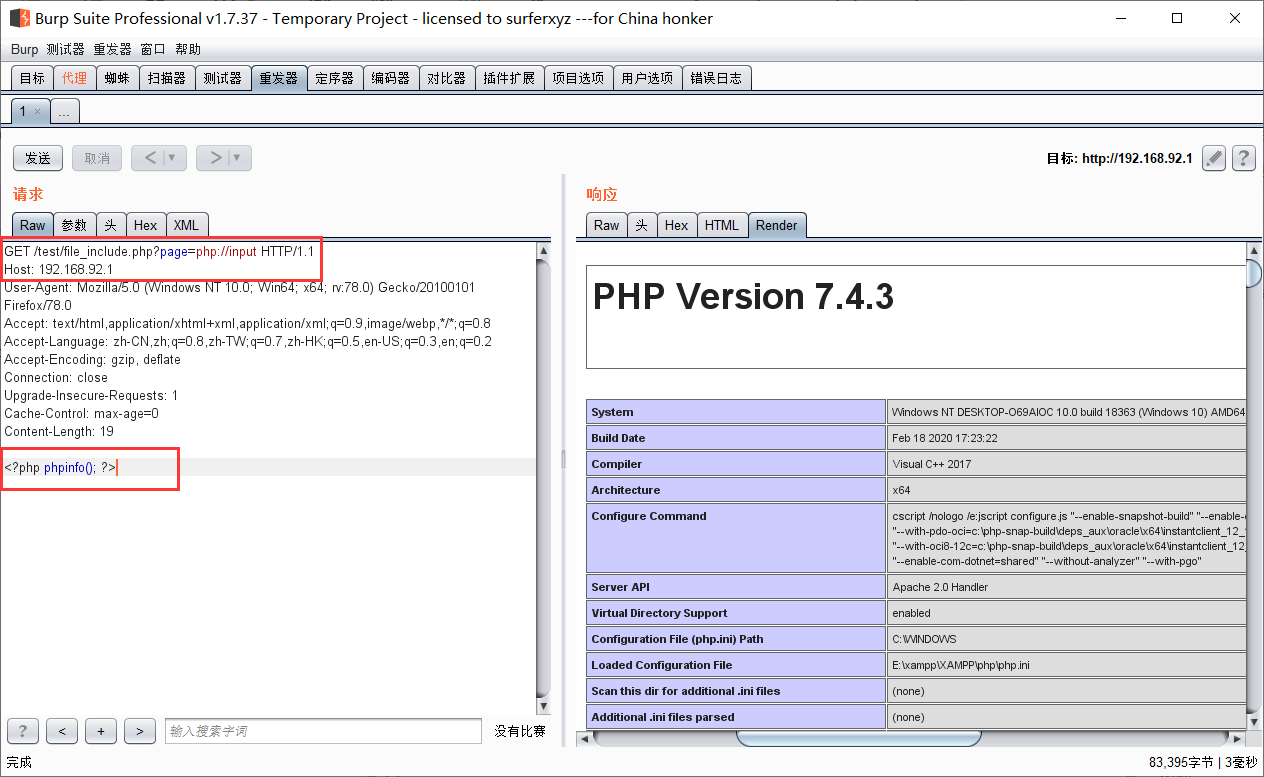Select response Render tab
The width and height of the screenshot is (1264, 777).
pos(777,225)
